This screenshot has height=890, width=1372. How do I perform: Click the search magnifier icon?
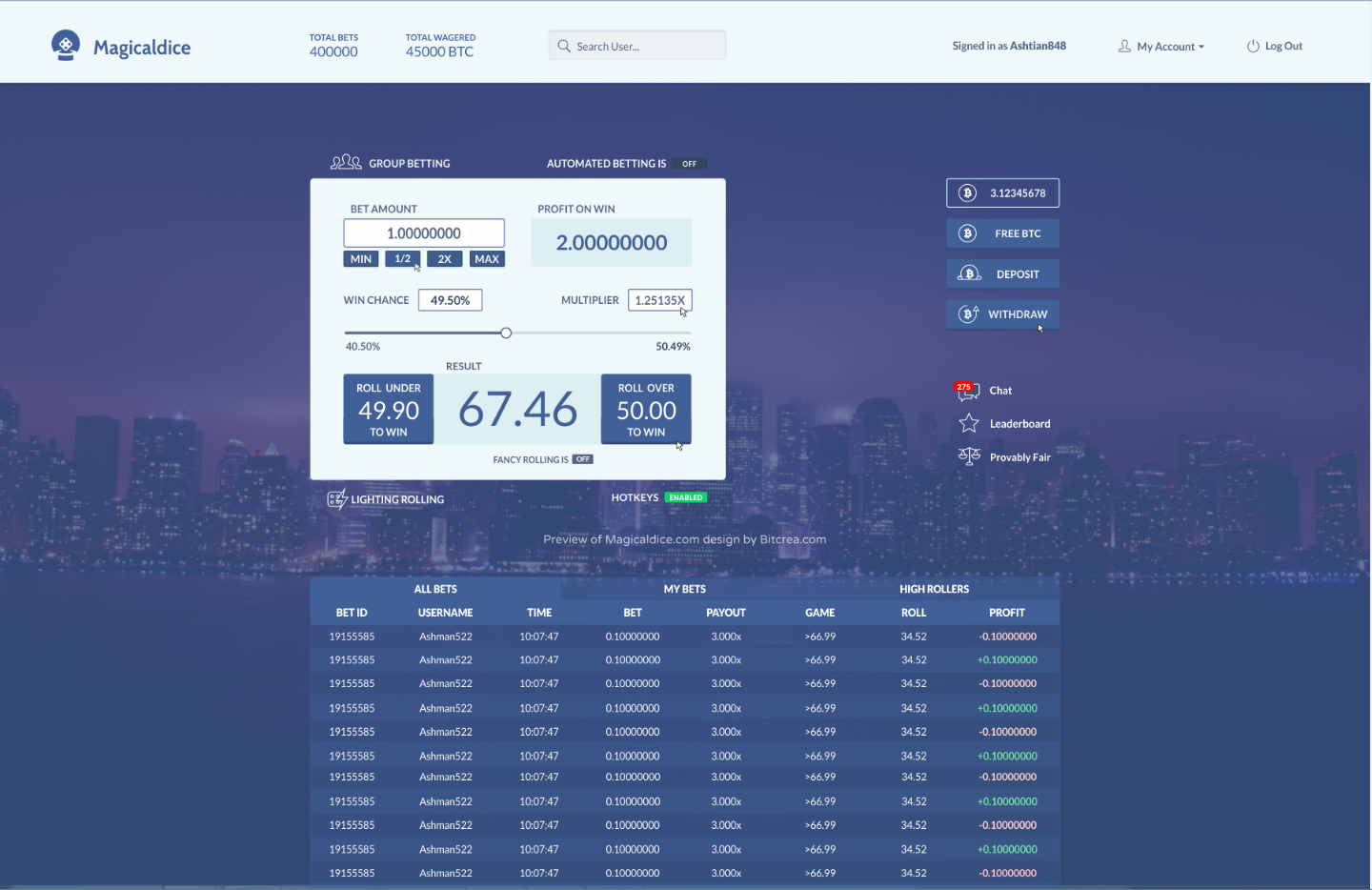564,46
